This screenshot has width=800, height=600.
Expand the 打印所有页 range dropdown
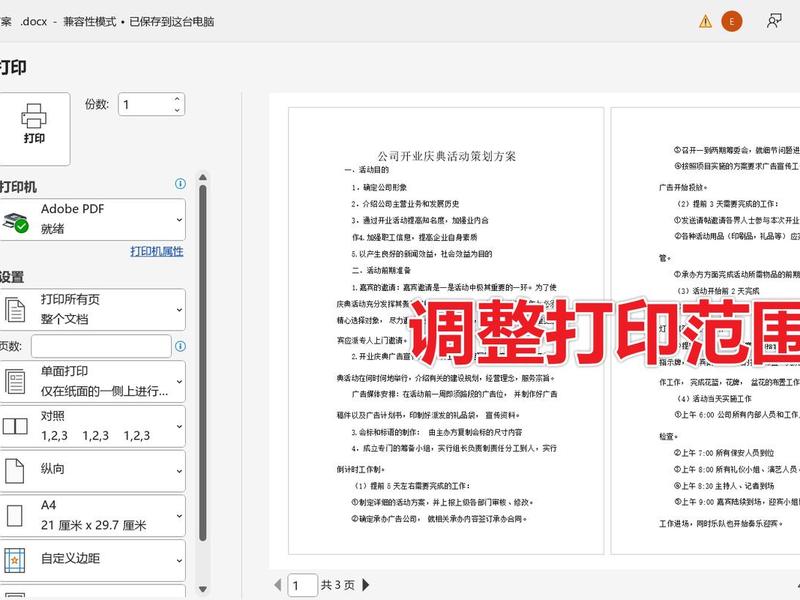pyautogui.click(x=92, y=309)
